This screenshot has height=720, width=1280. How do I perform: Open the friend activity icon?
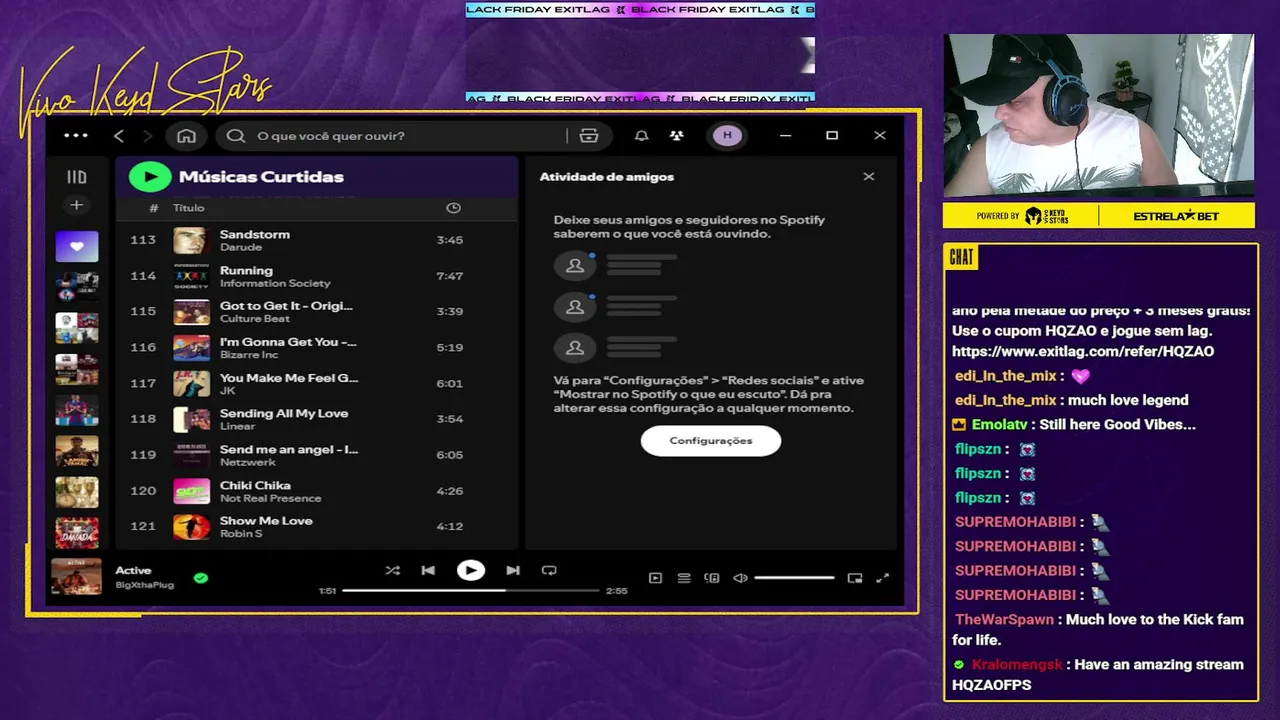pos(677,136)
